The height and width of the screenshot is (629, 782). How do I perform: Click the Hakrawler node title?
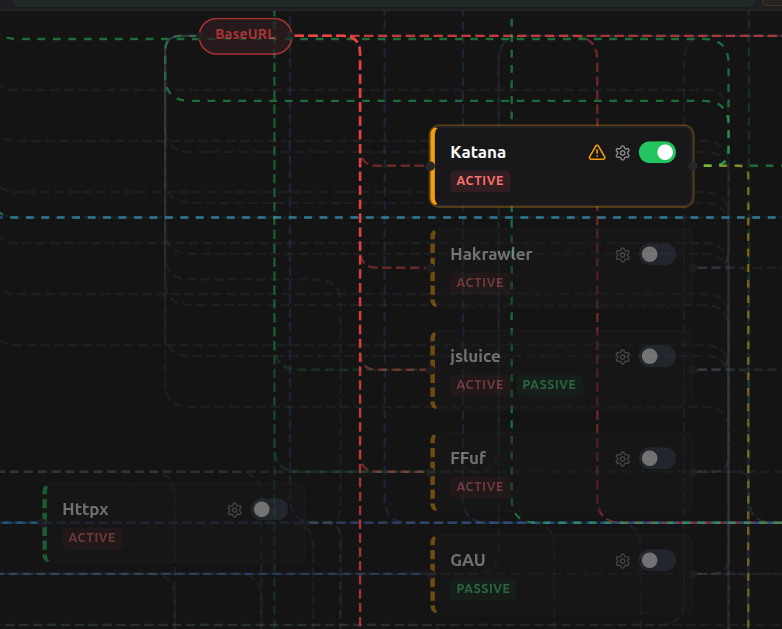click(x=491, y=254)
